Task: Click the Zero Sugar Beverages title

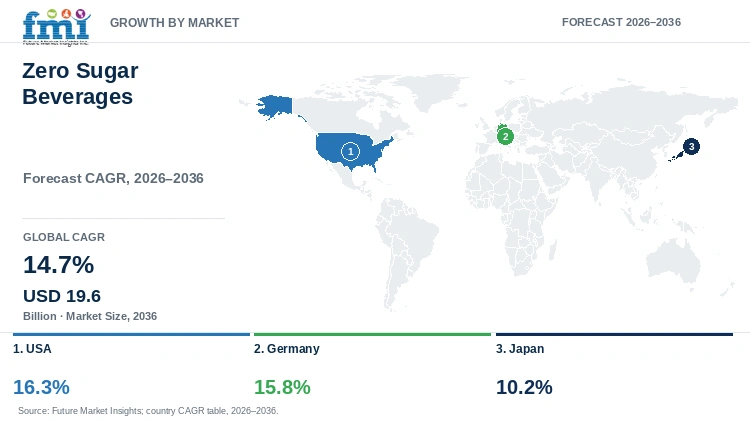Action: [80, 83]
